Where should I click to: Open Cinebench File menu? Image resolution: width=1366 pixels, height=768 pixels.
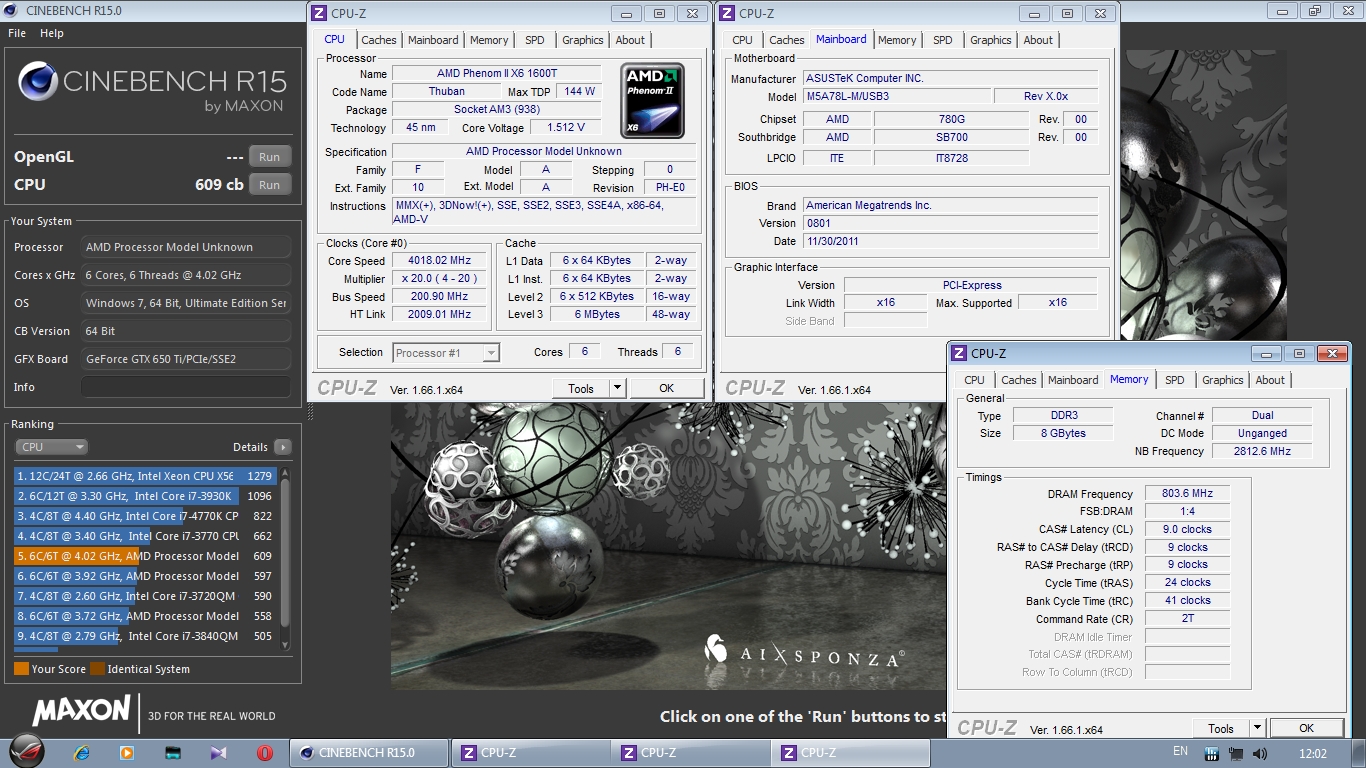click(17, 33)
